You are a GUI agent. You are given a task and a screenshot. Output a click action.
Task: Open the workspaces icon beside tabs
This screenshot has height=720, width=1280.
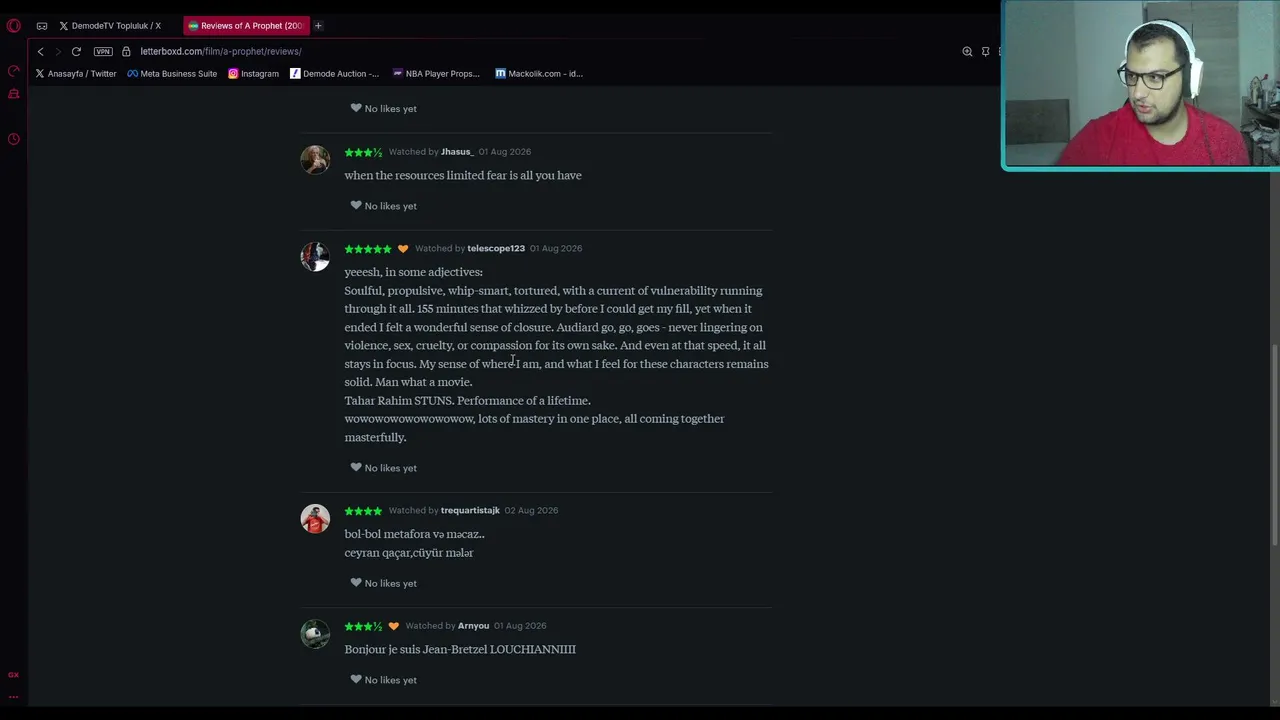[42, 25]
